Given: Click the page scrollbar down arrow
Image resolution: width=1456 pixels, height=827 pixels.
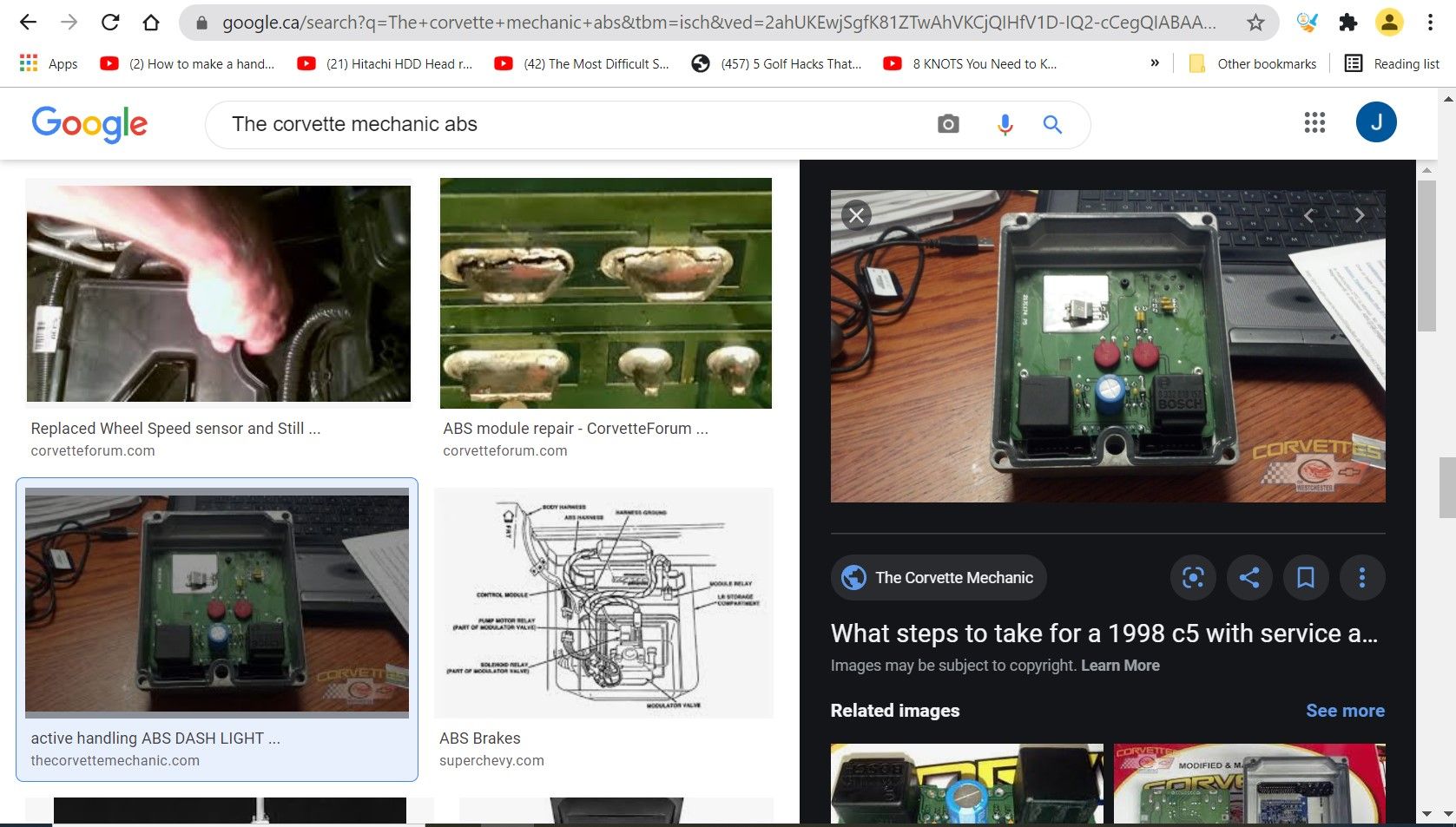Looking at the screenshot, I should pyautogui.click(x=1447, y=814).
